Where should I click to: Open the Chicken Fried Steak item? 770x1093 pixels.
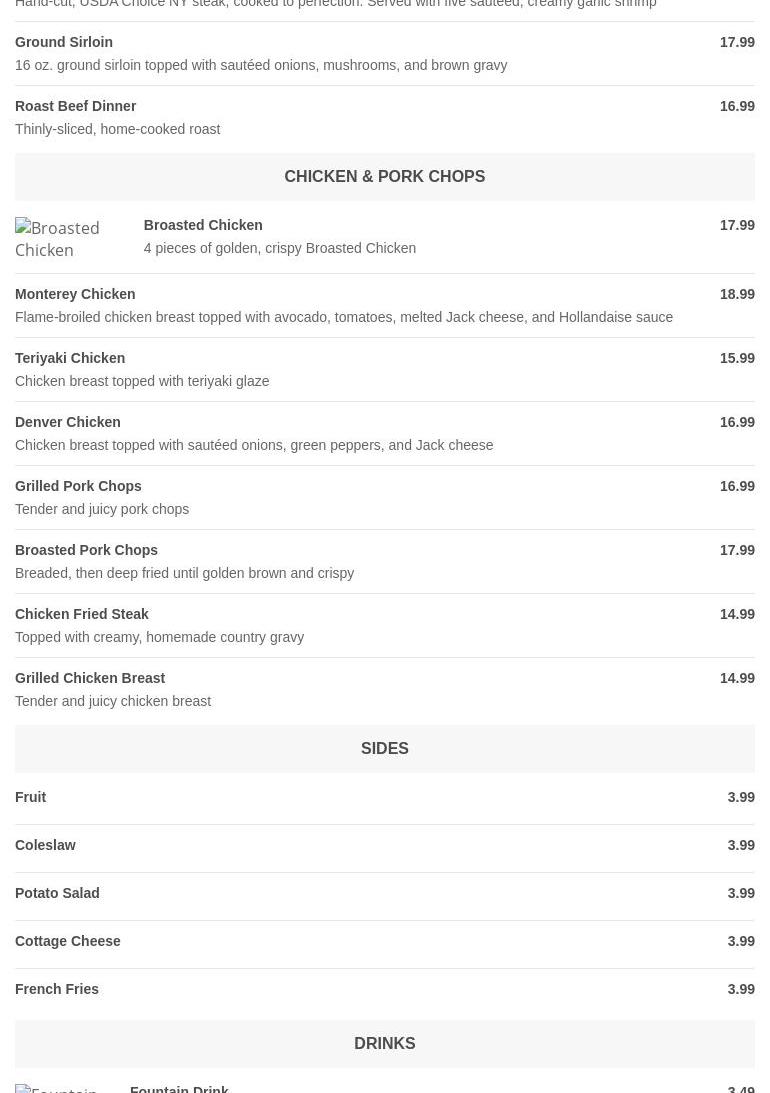click(x=82, y=615)
